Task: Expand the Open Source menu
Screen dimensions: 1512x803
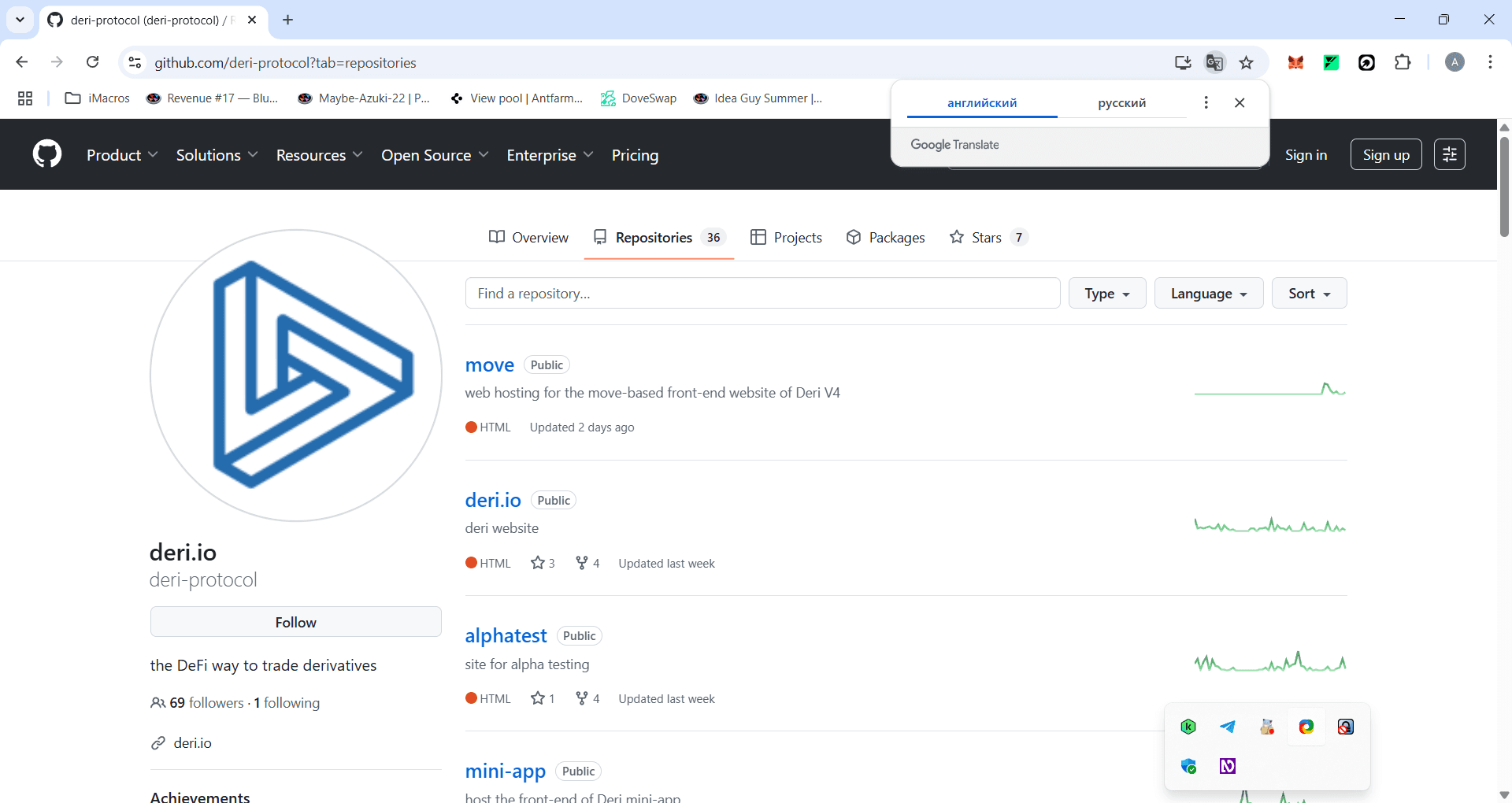Action: click(435, 155)
